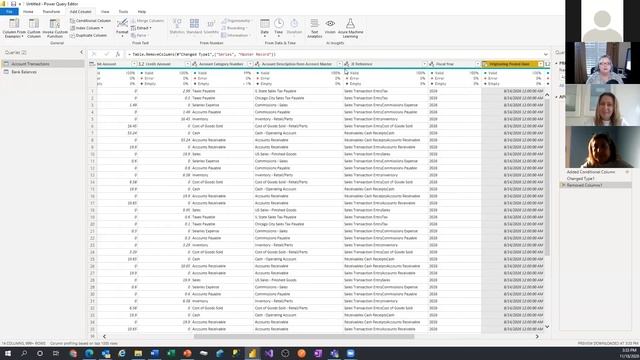Open Added Conditional Column step settings gear

627,172
